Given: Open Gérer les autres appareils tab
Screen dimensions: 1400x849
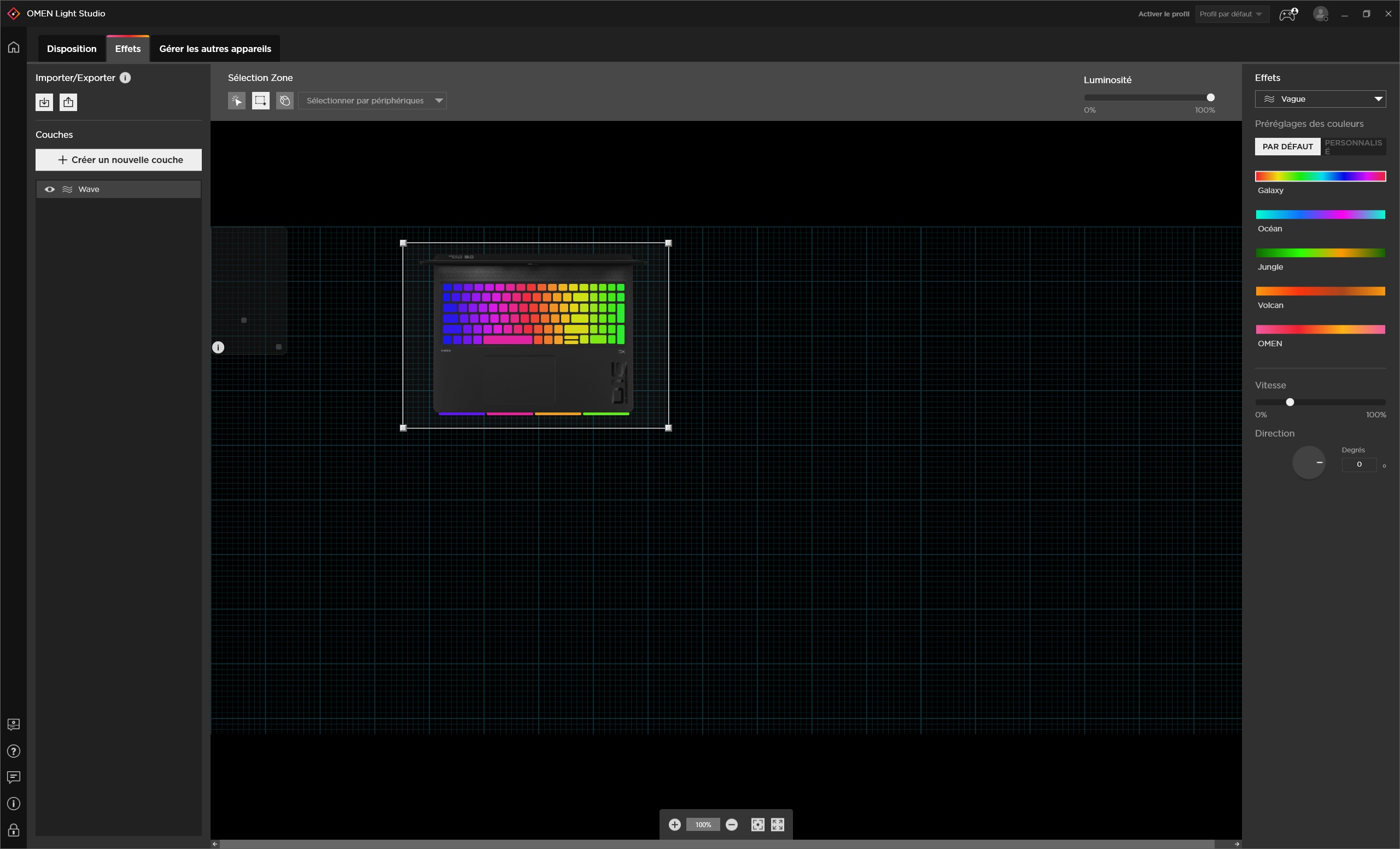Looking at the screenshot, I should click(215, 49).
